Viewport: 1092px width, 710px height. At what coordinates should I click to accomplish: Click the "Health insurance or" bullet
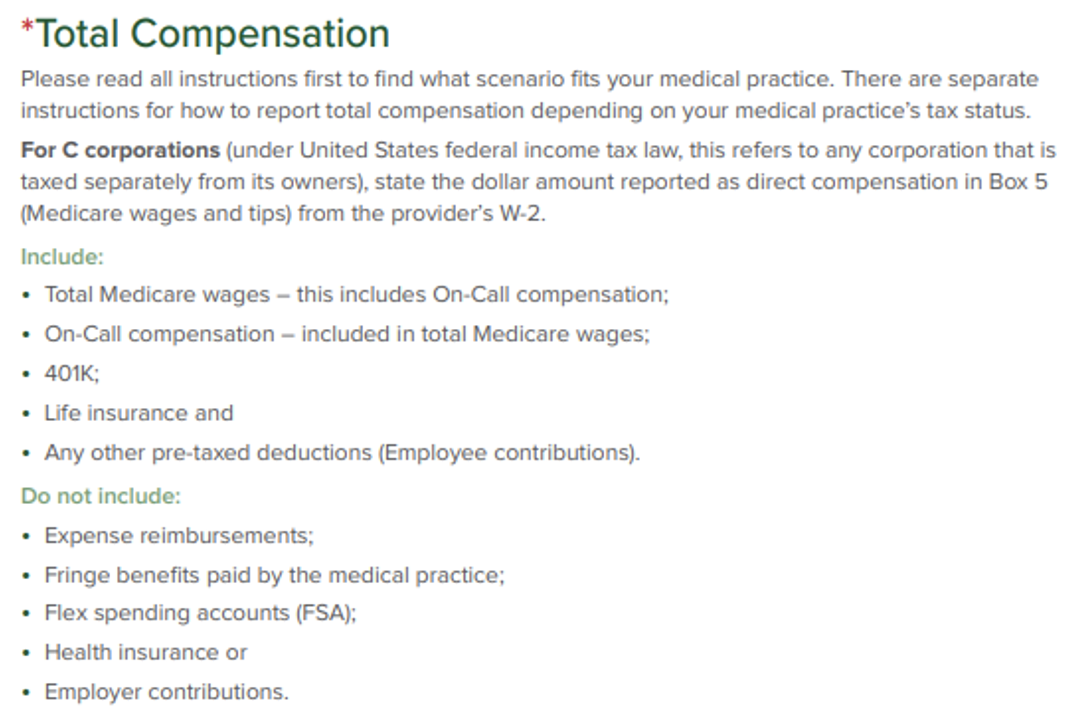pos(145,653)
